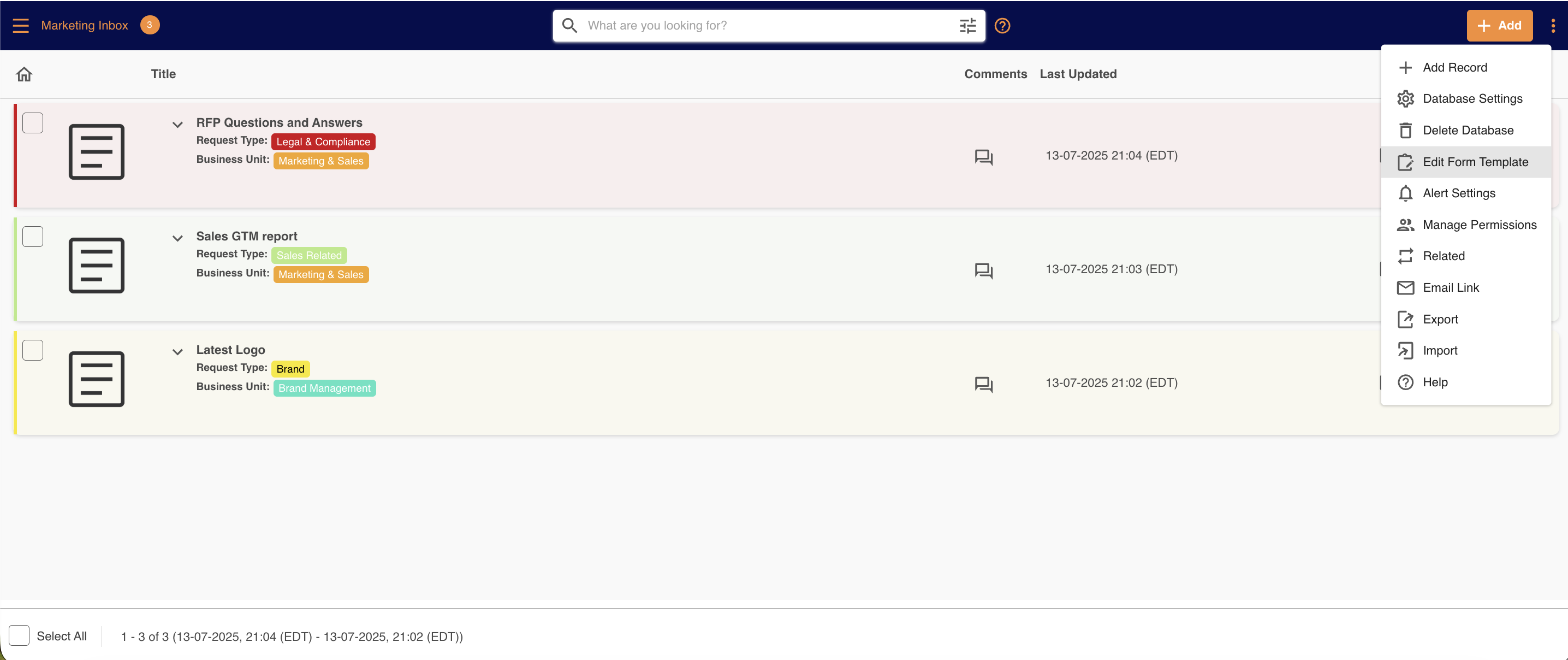Viewport: 1568px width, 660px height.
Task: Choose Import from the menu
Action: click(1466, 350)
